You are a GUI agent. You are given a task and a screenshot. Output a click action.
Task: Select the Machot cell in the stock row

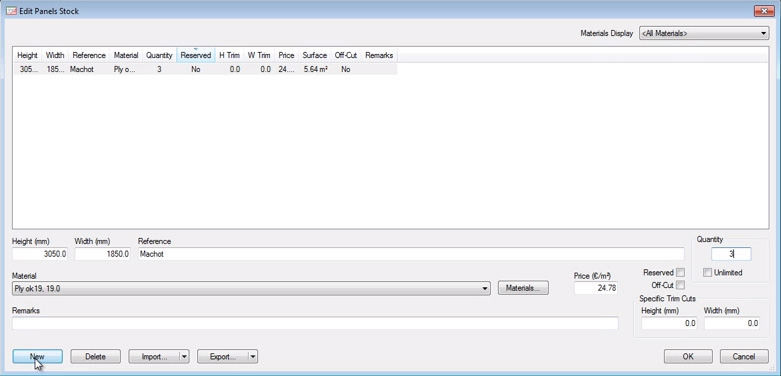[x=82, y=70]
